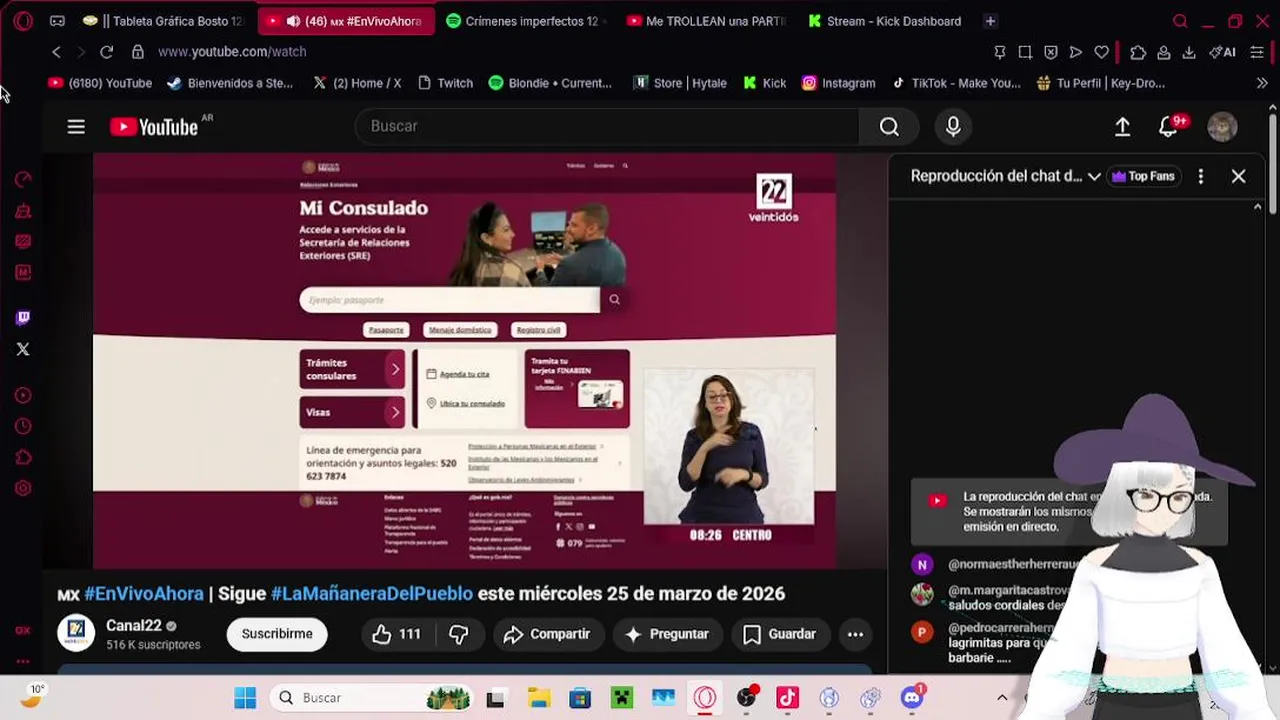Switch to the Crímenes imperfectos tab
Image resolution: width=1280 pixels, height=720 pixels.
[x=525, y=21]
